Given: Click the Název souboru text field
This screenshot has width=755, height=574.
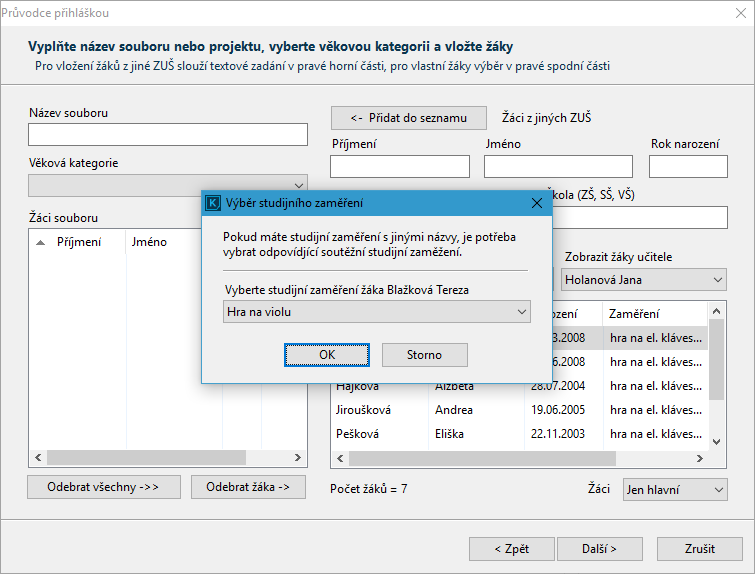Looking at the screenshot, I should (167, 135).
